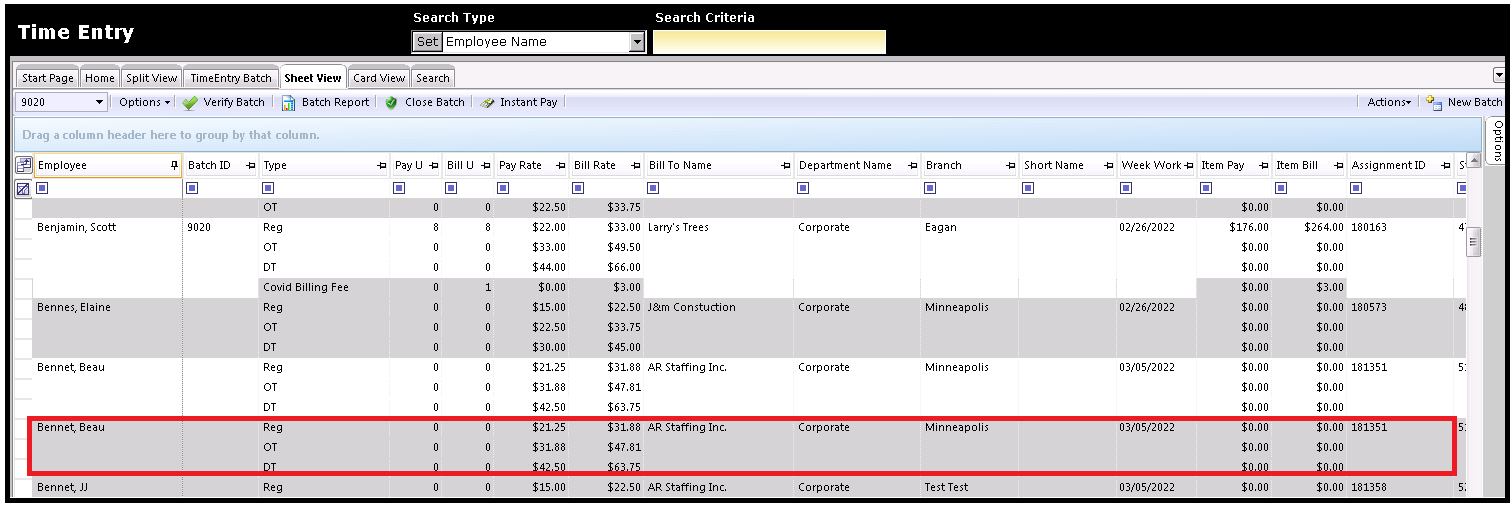Click the 02/26/2022 week cell for Benjamin, Scott
The width and height of the screenshot is (1511, 507).
1157,227
